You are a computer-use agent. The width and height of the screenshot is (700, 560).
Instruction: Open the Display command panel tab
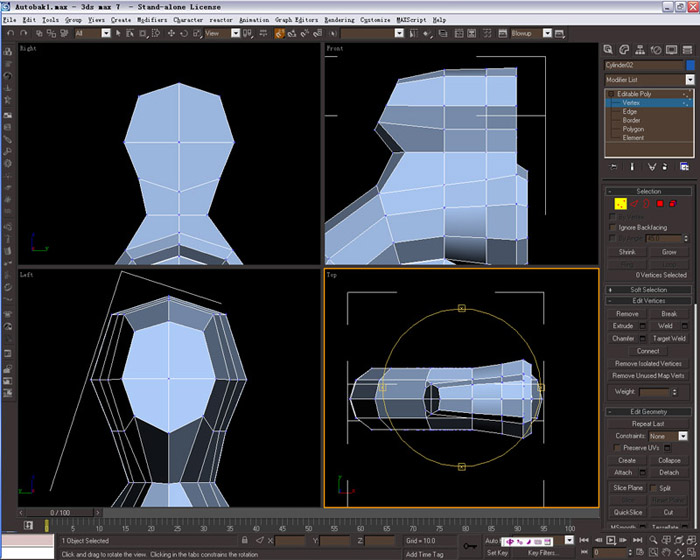tap(671, 50)
